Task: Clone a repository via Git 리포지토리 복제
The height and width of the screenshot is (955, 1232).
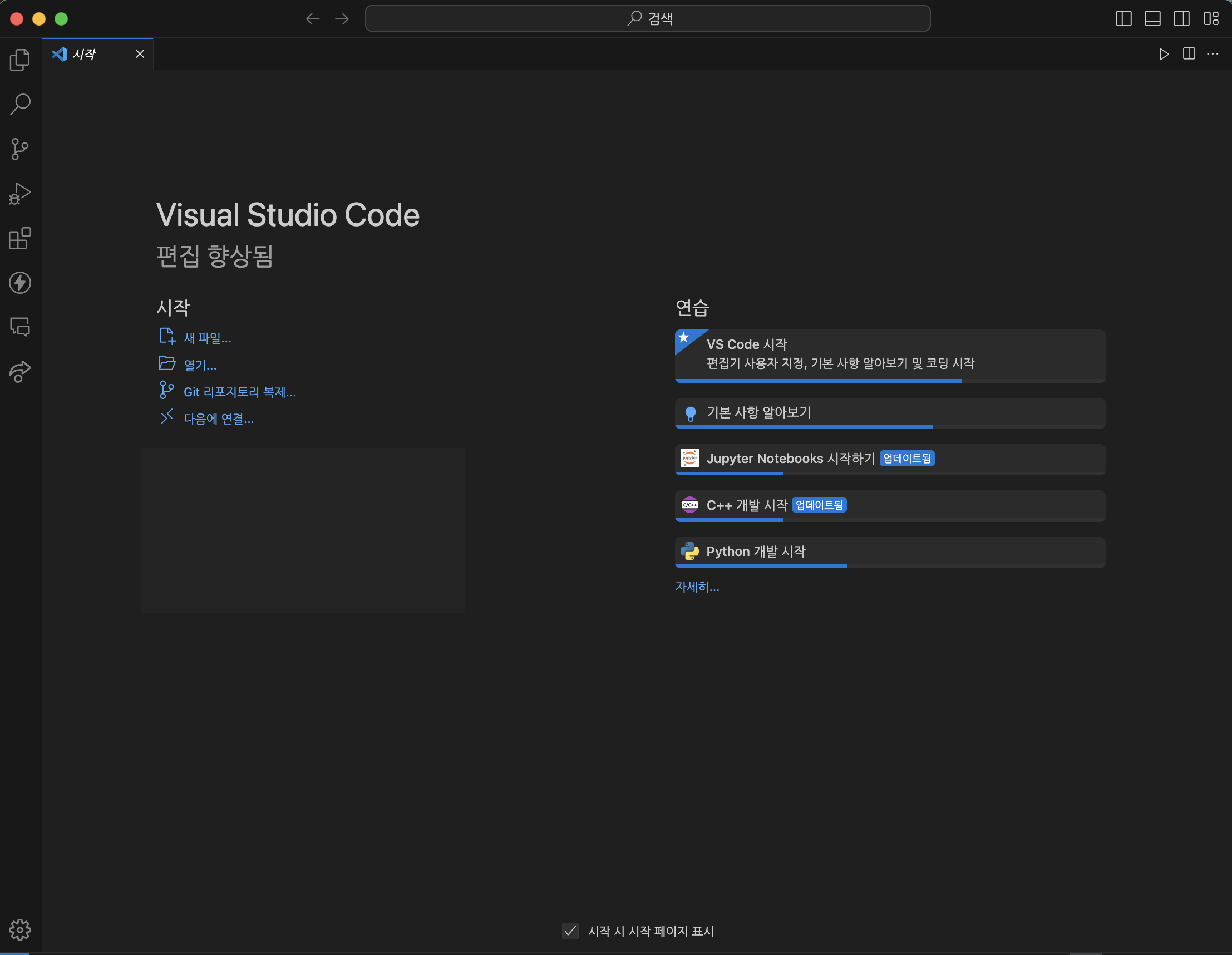Action: pyautogui.click(x=239, y=391)
